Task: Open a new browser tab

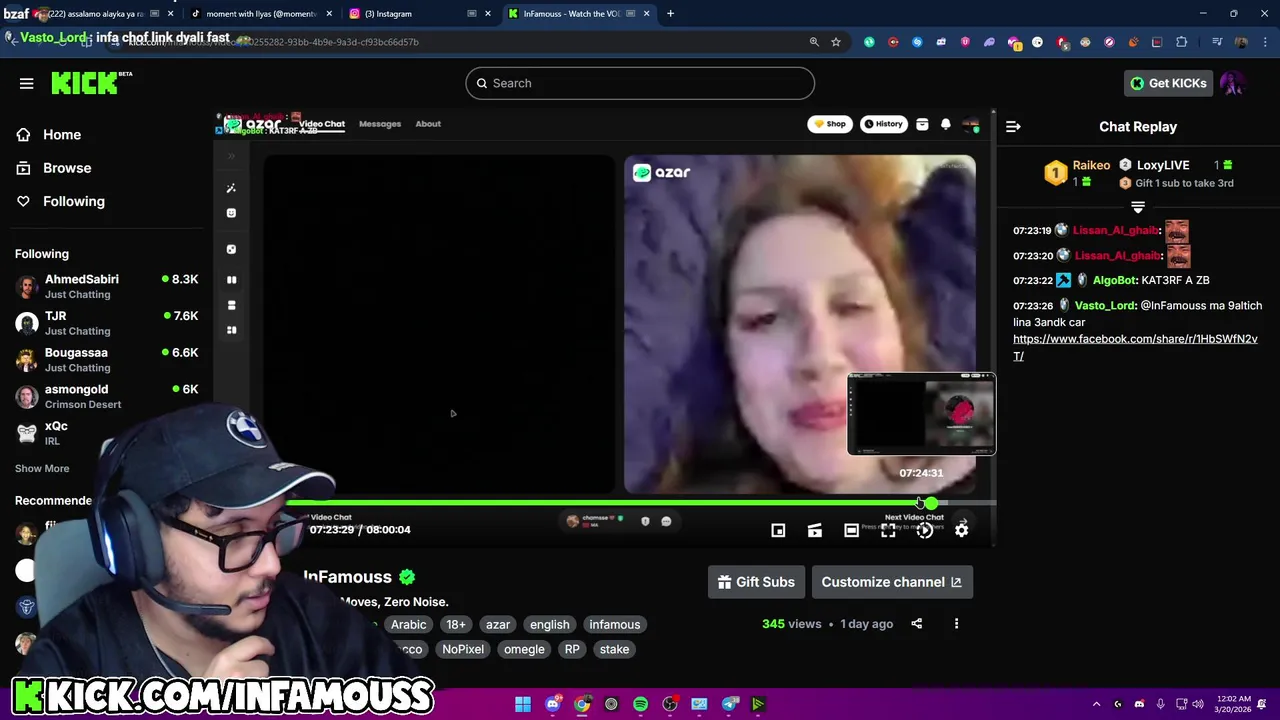Action: coord(670,14)
